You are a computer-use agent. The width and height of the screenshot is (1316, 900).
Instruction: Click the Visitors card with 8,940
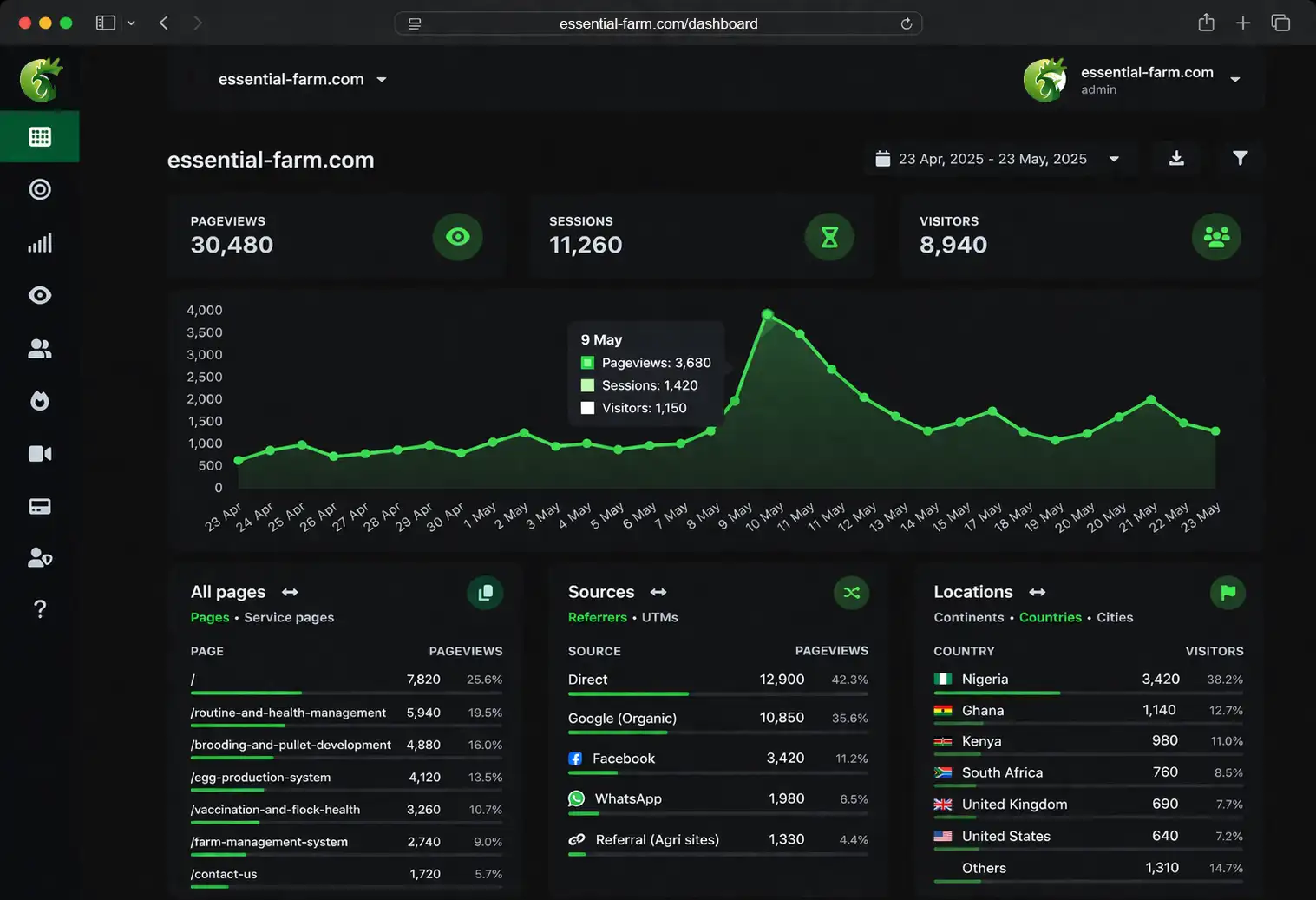(x=1081, y=236)
